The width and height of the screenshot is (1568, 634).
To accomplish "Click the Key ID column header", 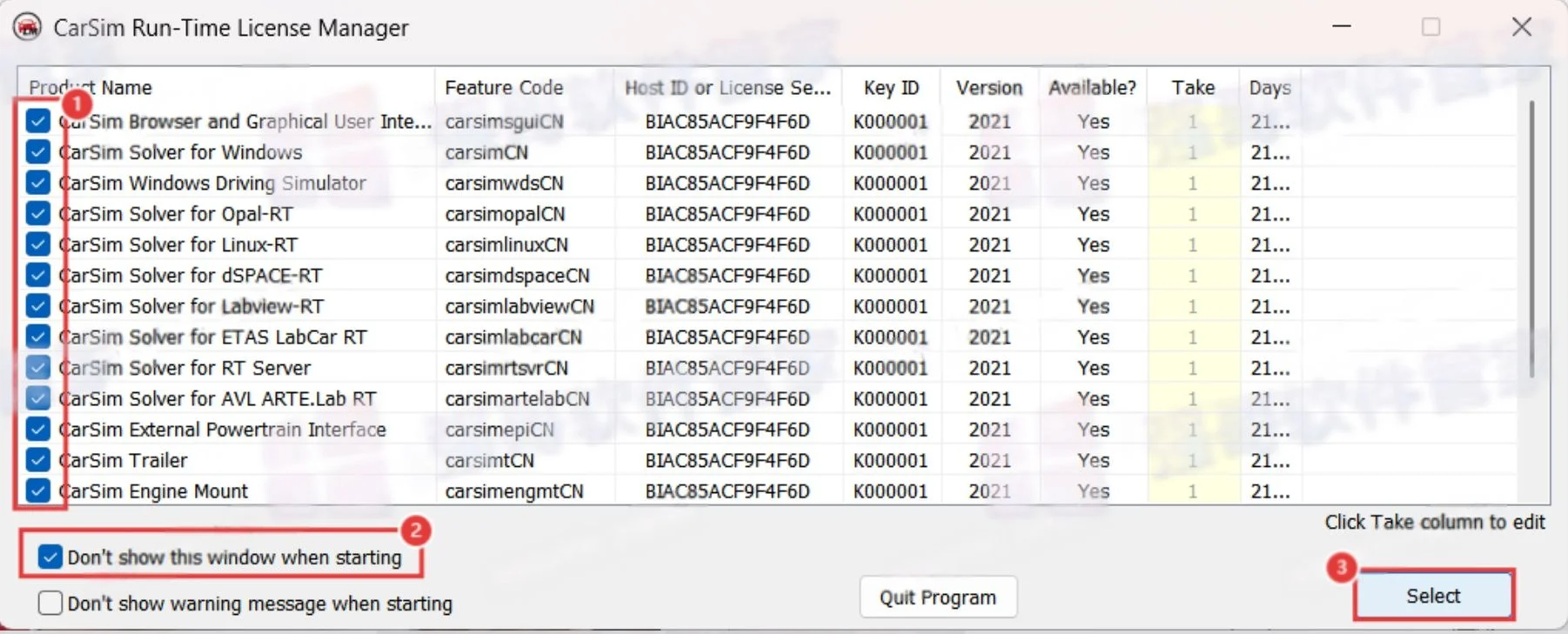I will point(892,87).
